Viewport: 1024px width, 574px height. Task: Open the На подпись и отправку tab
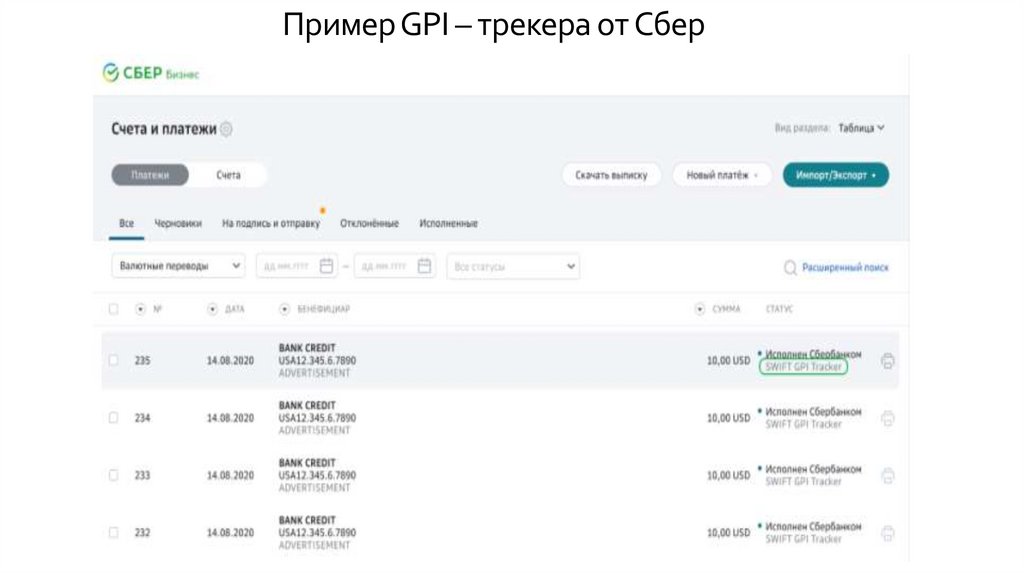pyautogui.click(x=271, y=223)
